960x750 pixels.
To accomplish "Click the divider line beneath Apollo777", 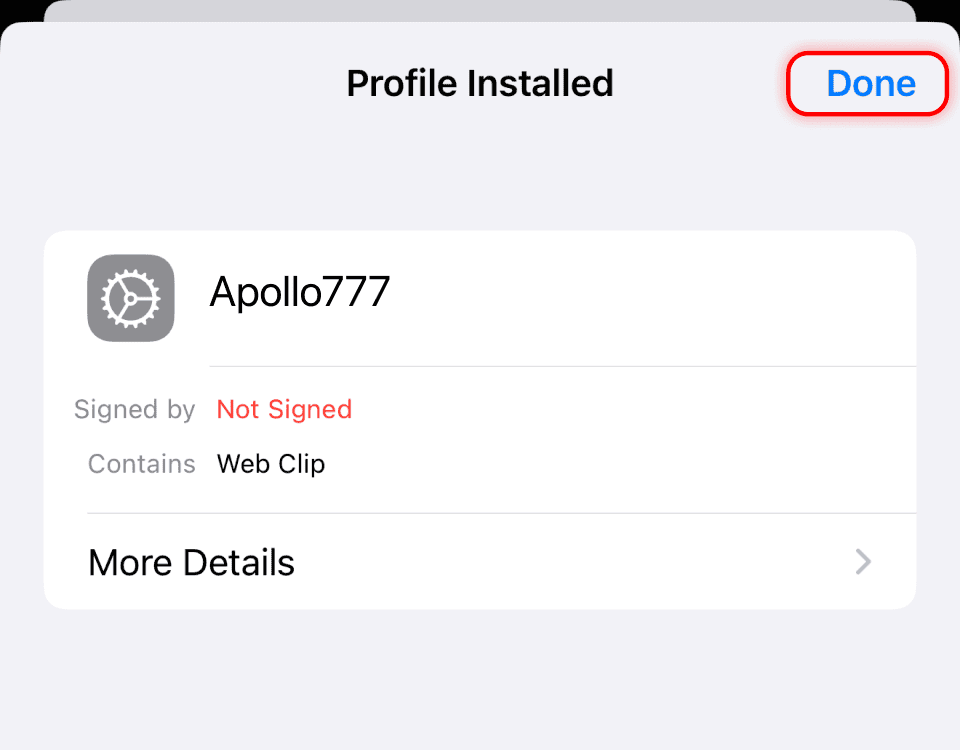I will pos(560,366).
